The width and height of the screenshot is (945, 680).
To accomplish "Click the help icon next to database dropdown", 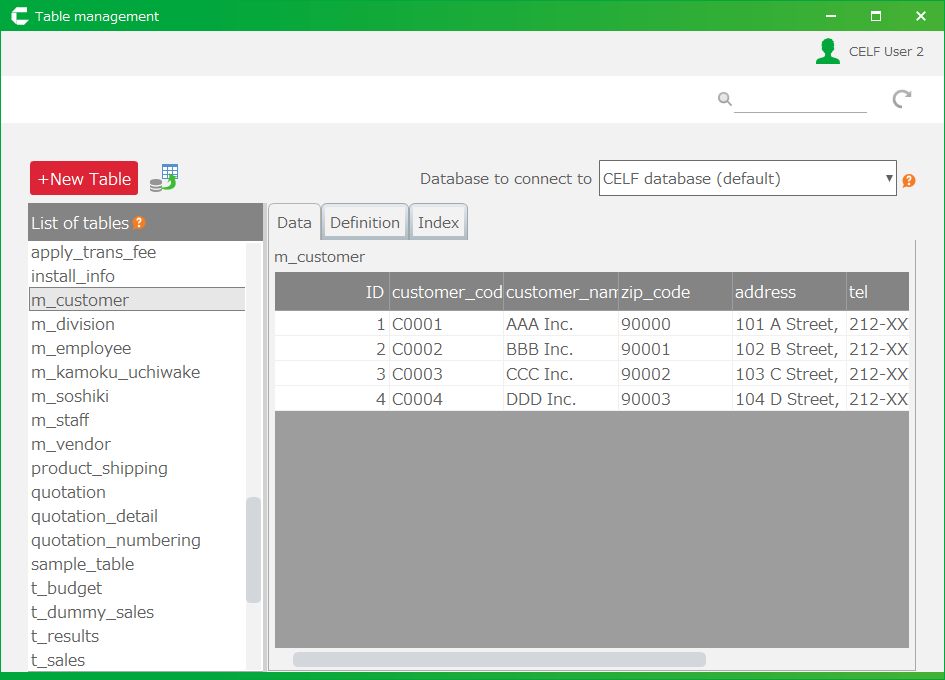I will click(909, 181).
